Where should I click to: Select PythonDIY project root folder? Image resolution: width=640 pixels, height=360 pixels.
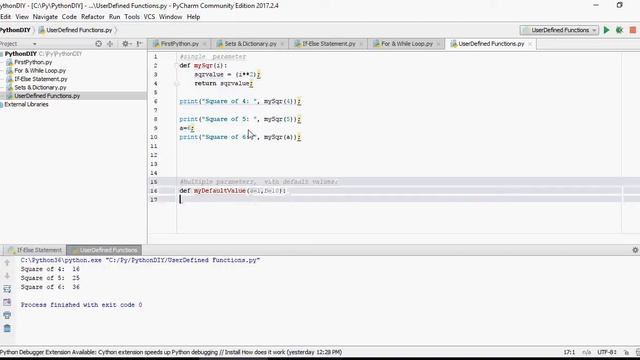click(21, 53)
